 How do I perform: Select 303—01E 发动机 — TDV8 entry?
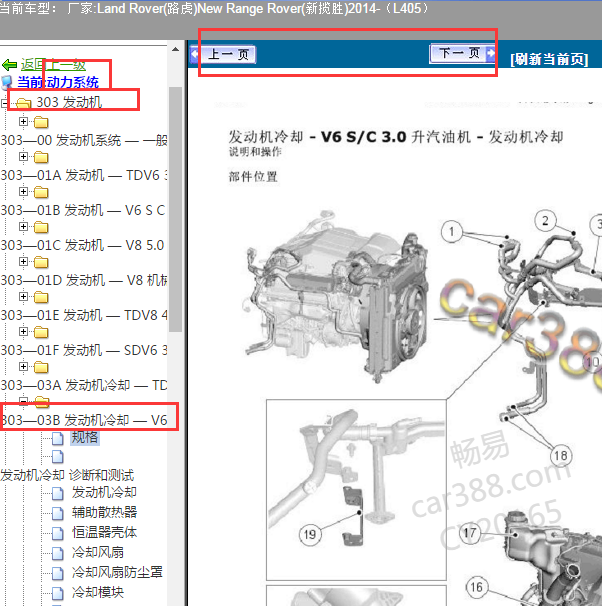[83, 315]
